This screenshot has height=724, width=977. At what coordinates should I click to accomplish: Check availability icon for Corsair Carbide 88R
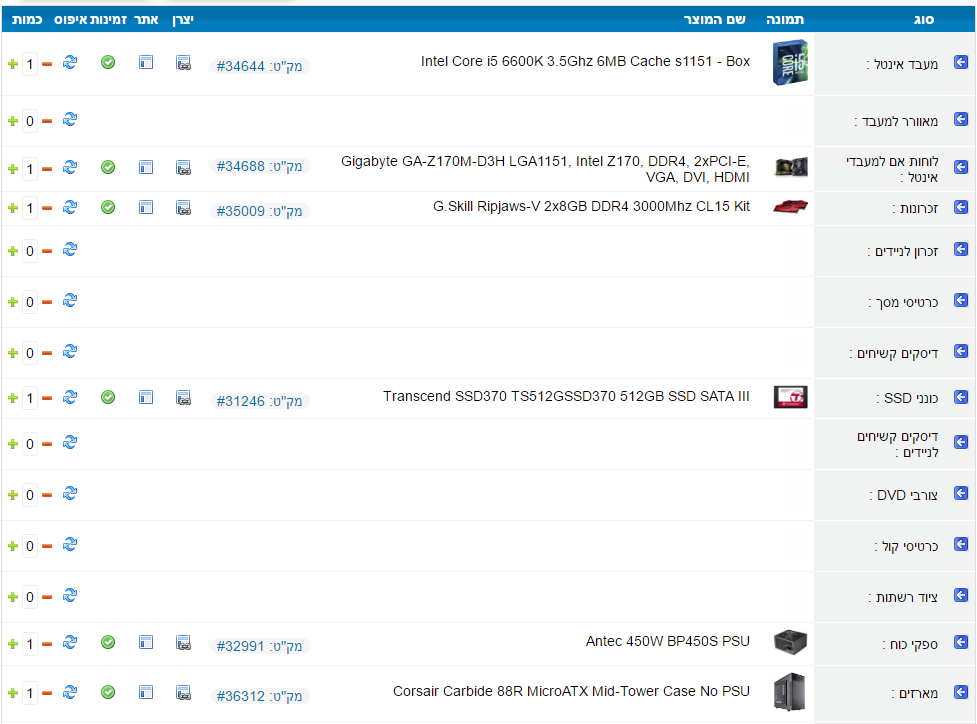point(108,692)
